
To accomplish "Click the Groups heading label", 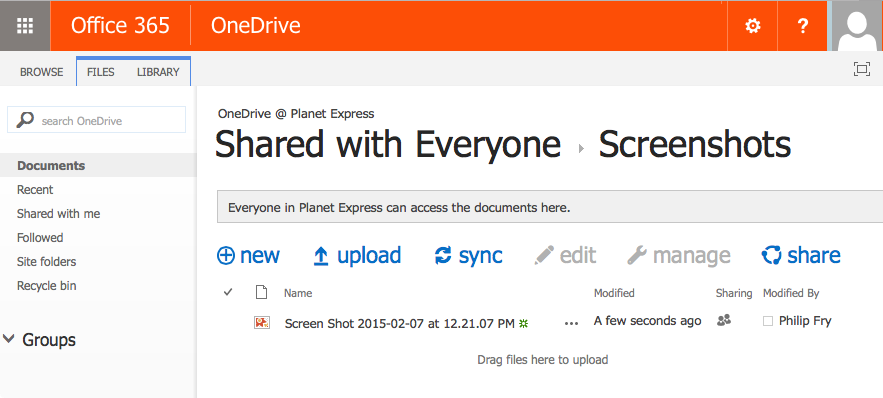I will coord(48,339).
